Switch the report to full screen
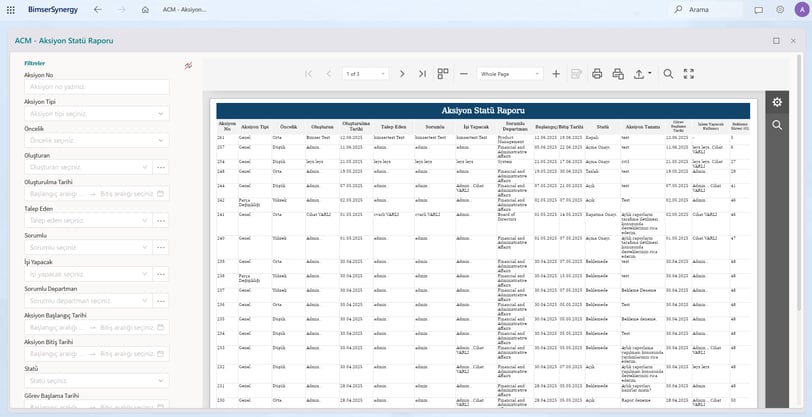This screenshot has height=417, width=812. 689,74
